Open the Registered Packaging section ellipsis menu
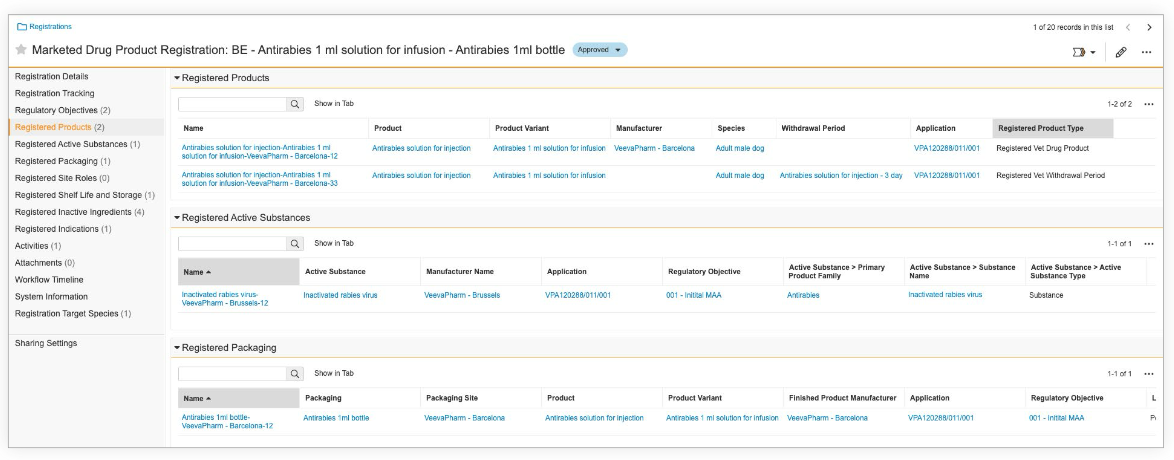 (1149, 374)
